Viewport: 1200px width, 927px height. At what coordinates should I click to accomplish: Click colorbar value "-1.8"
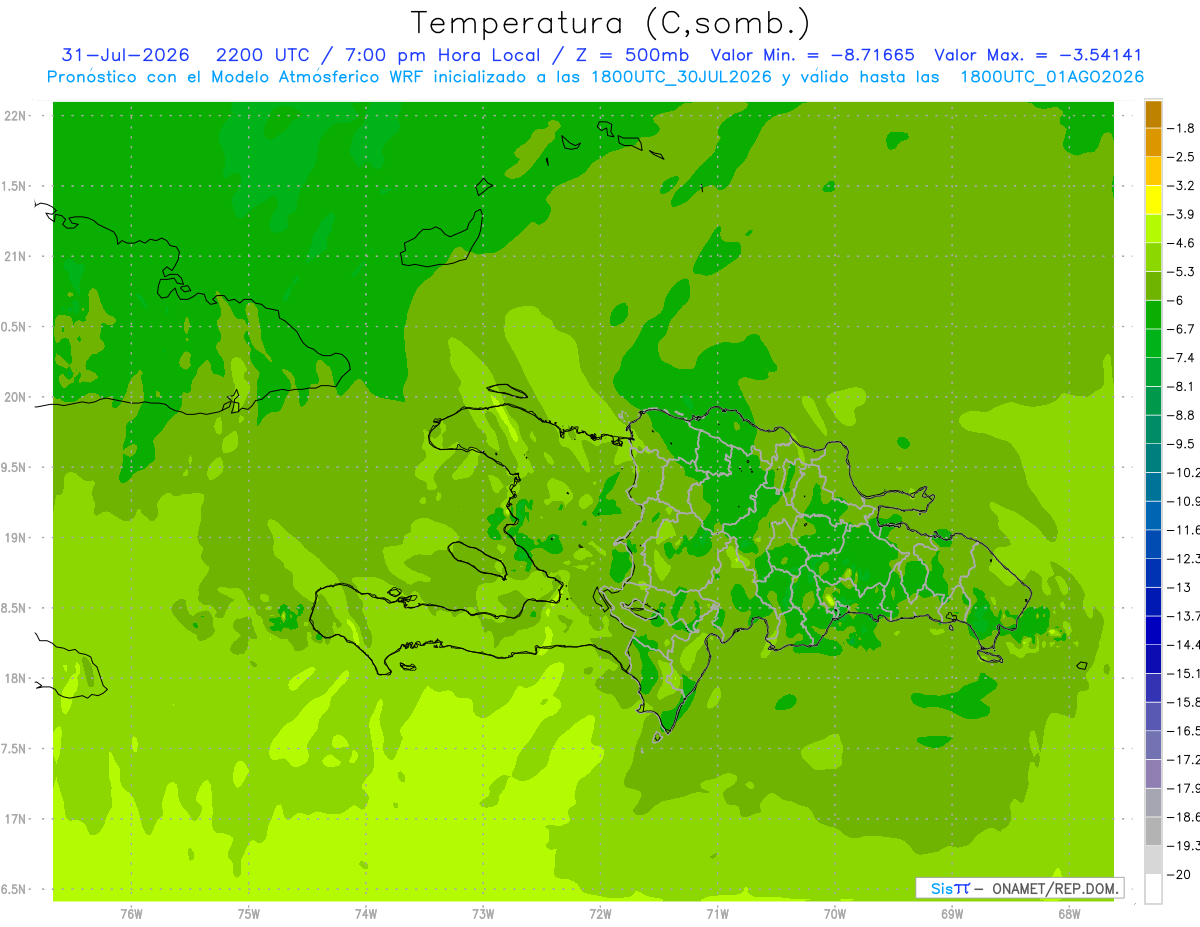pyautogui.click(x=1181, y=128)
